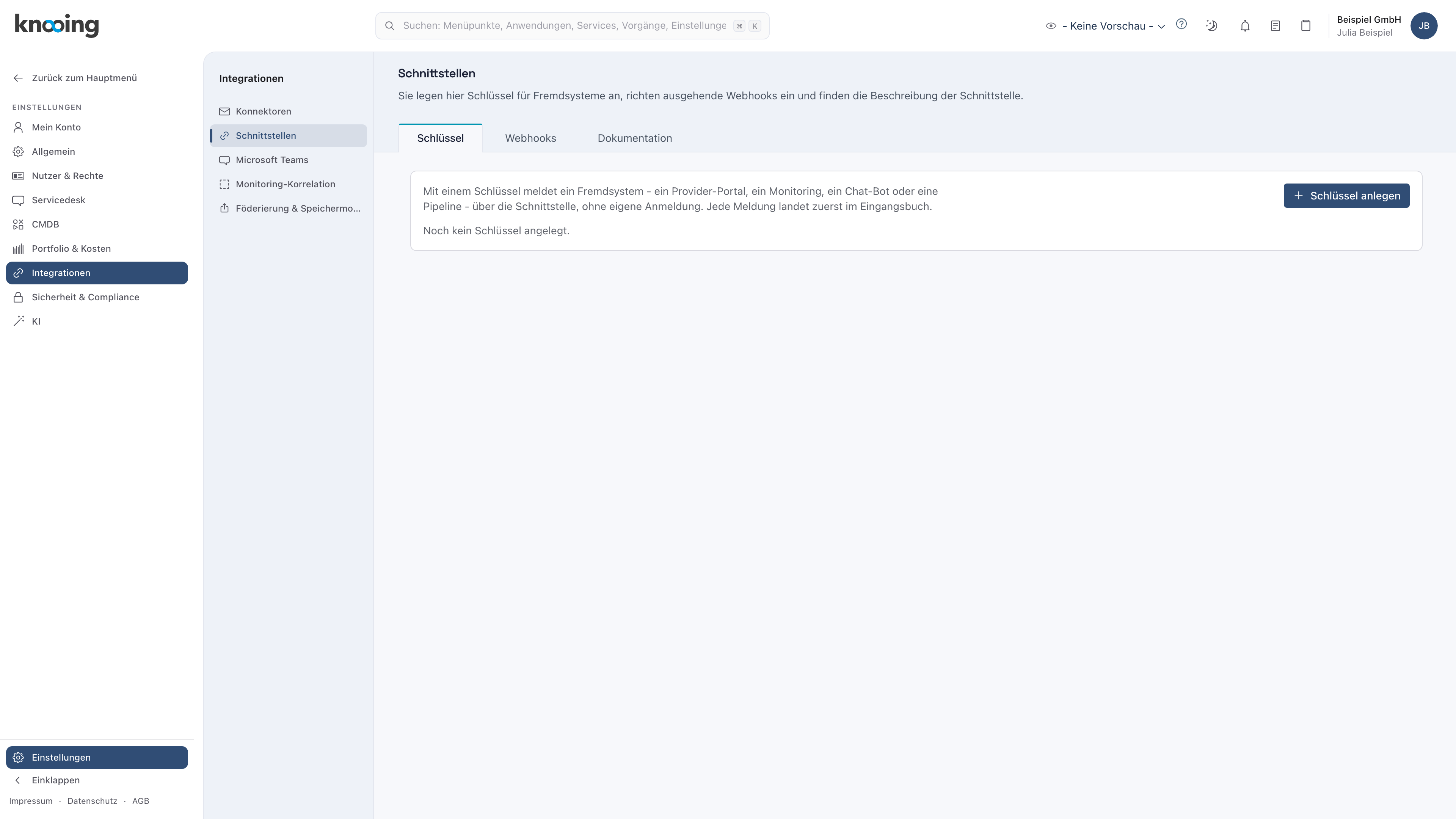The width and height of the screenshot is (1456, 819).
Task: Focus the global search field
Action: (572, 26)
